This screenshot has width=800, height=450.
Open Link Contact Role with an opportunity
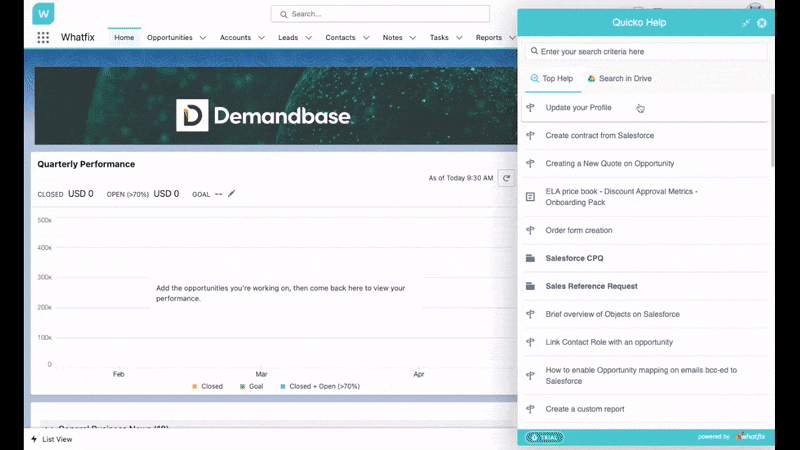click(644, 342)
